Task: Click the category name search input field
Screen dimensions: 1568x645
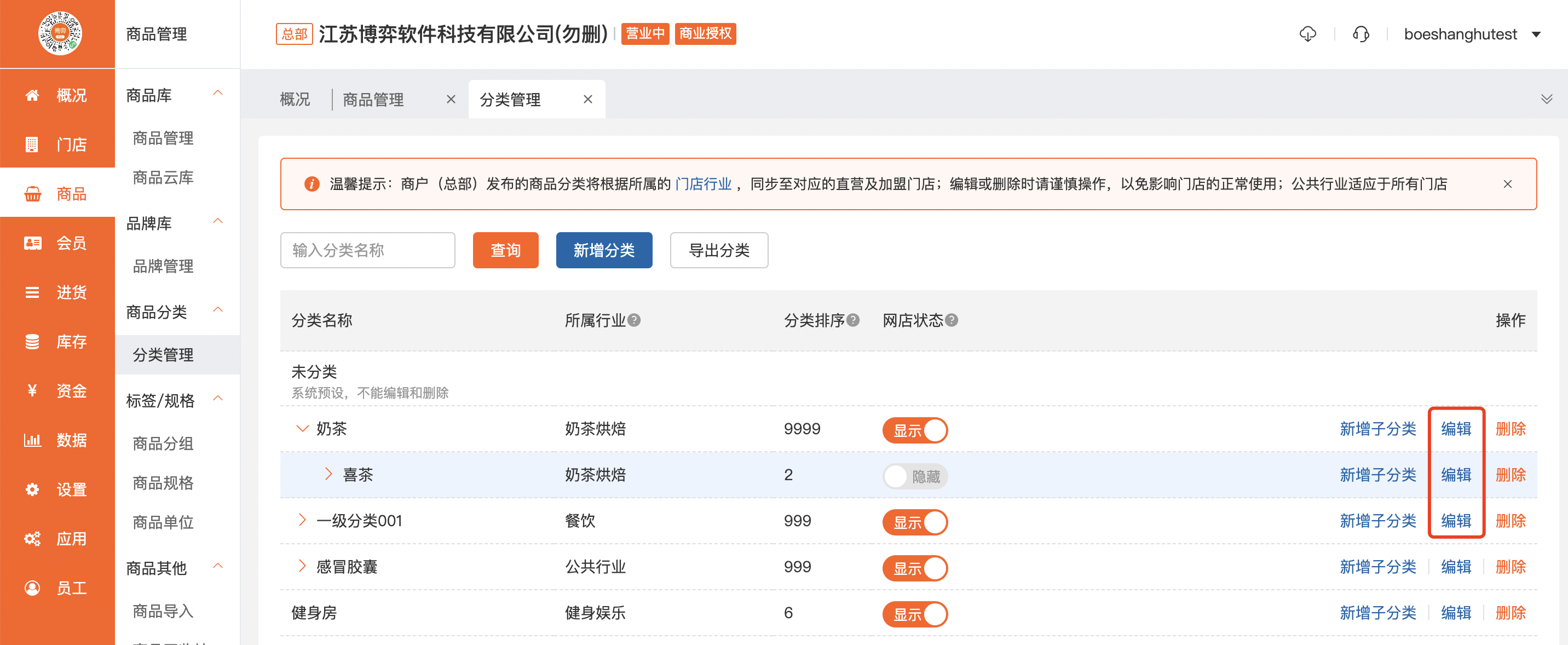Action: pyautogui.click(x=368, y=250)
